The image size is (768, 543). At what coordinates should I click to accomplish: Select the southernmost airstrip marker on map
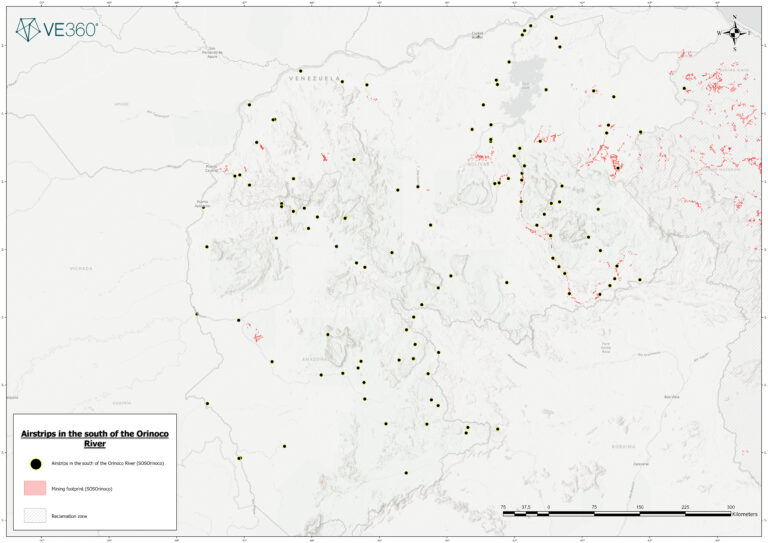tap(406, 473)
